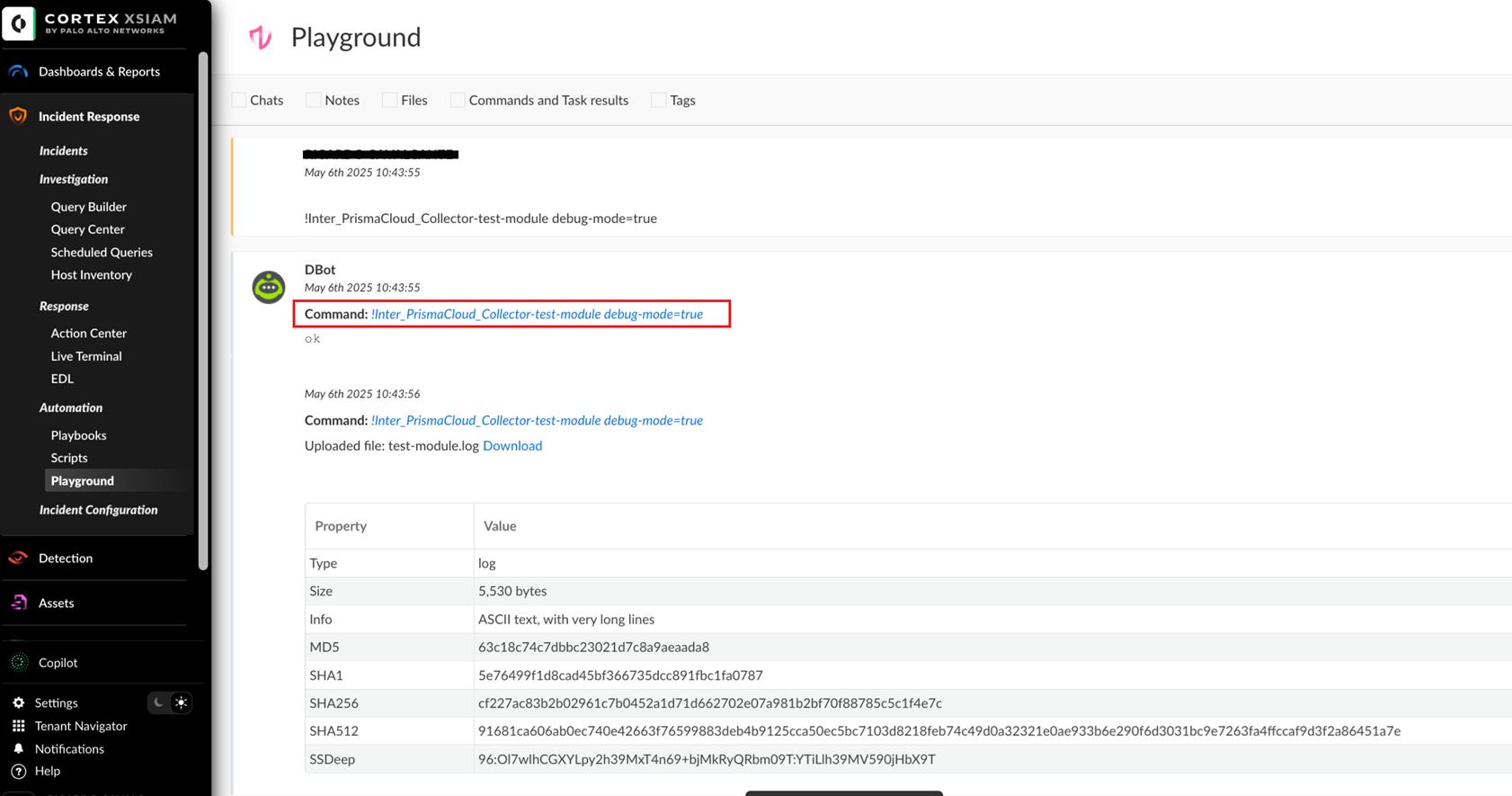Tick the Commands and Task results checkbox

[458, 100]
